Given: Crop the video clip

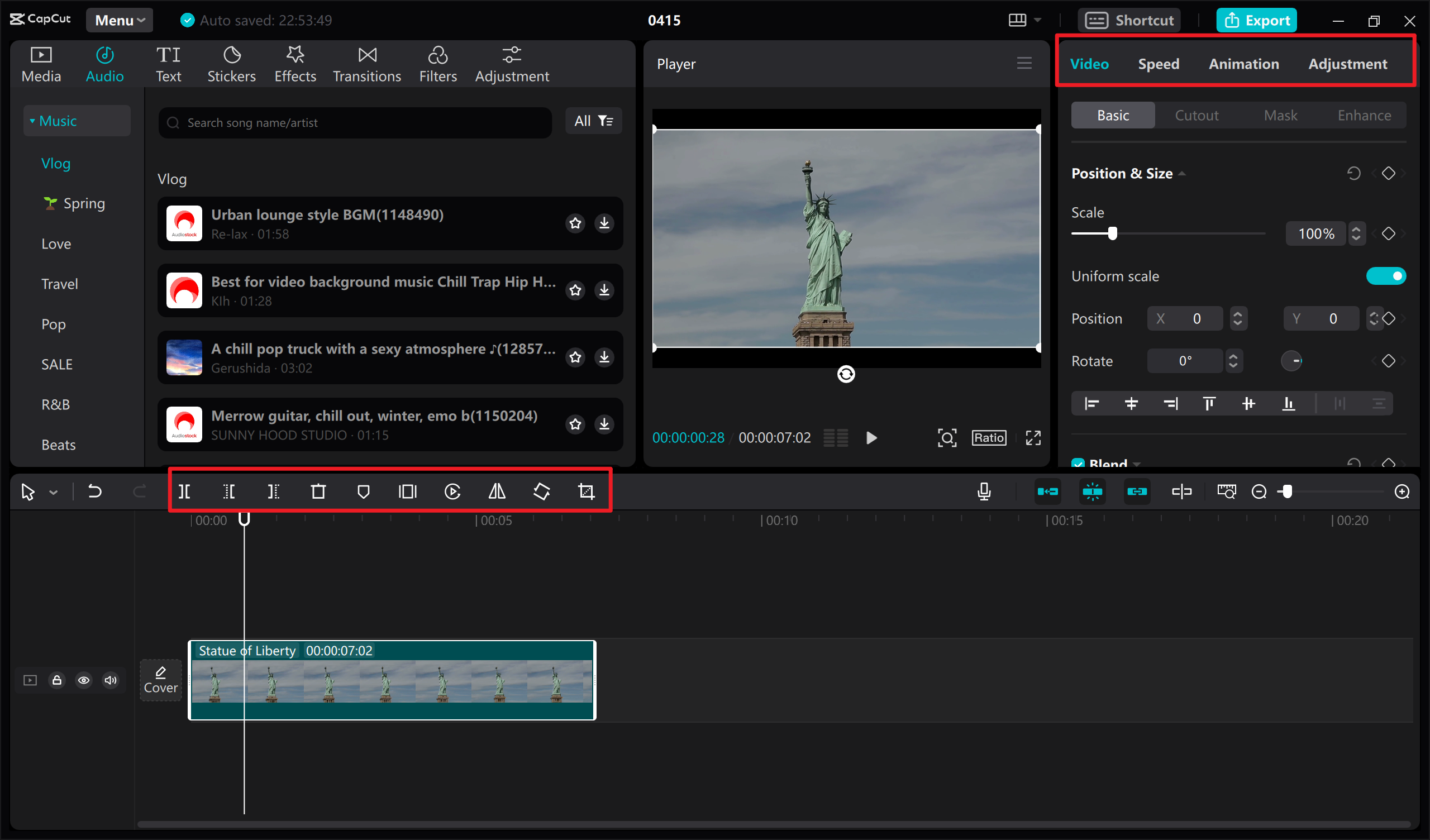Looking at the screenshot, I should click(x=585, y=491).
